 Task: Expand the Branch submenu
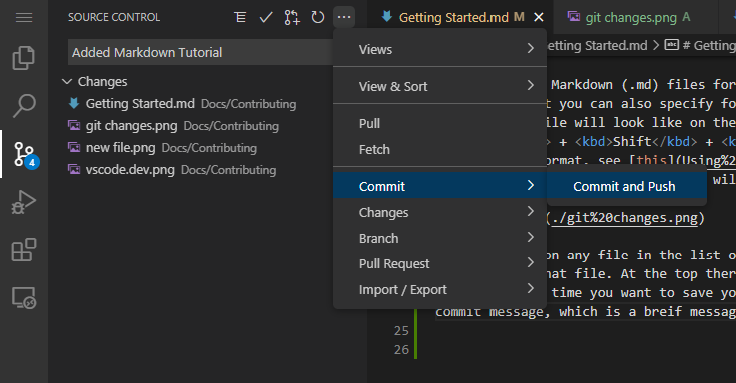(x=440, y=238)
